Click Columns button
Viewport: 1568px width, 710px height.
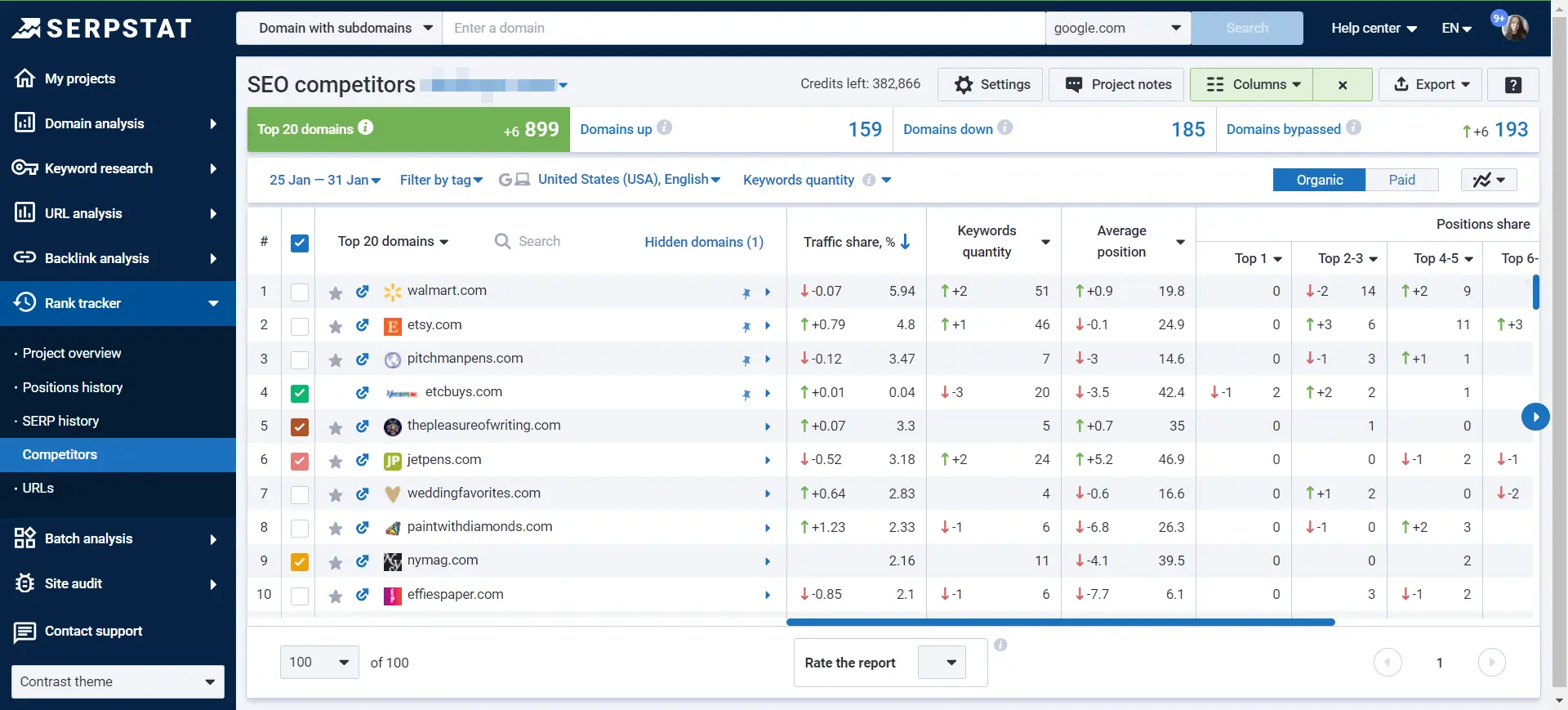(x=1251, y=84)
